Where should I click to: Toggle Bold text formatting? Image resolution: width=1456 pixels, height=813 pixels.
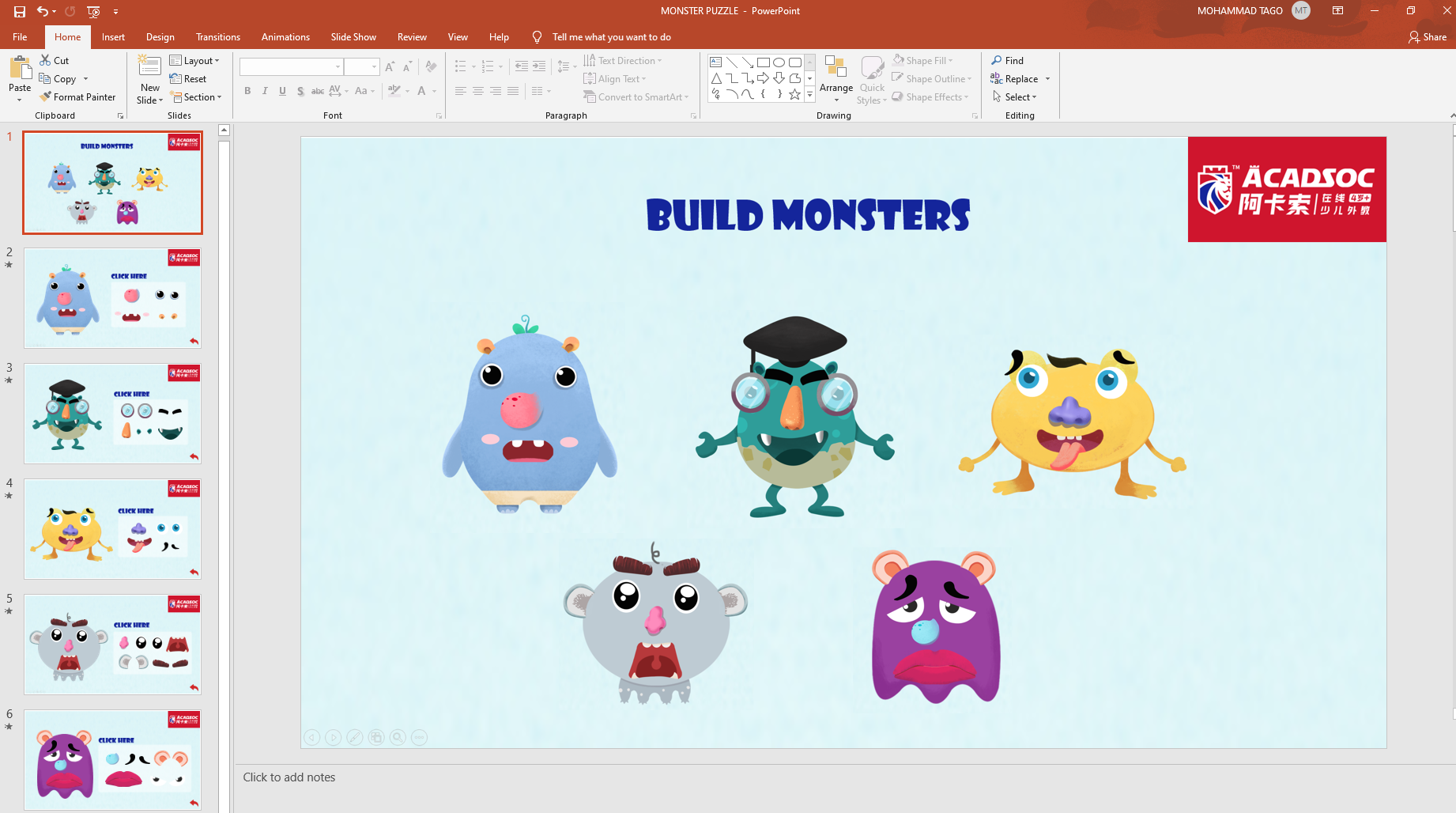tap(247, 91)
